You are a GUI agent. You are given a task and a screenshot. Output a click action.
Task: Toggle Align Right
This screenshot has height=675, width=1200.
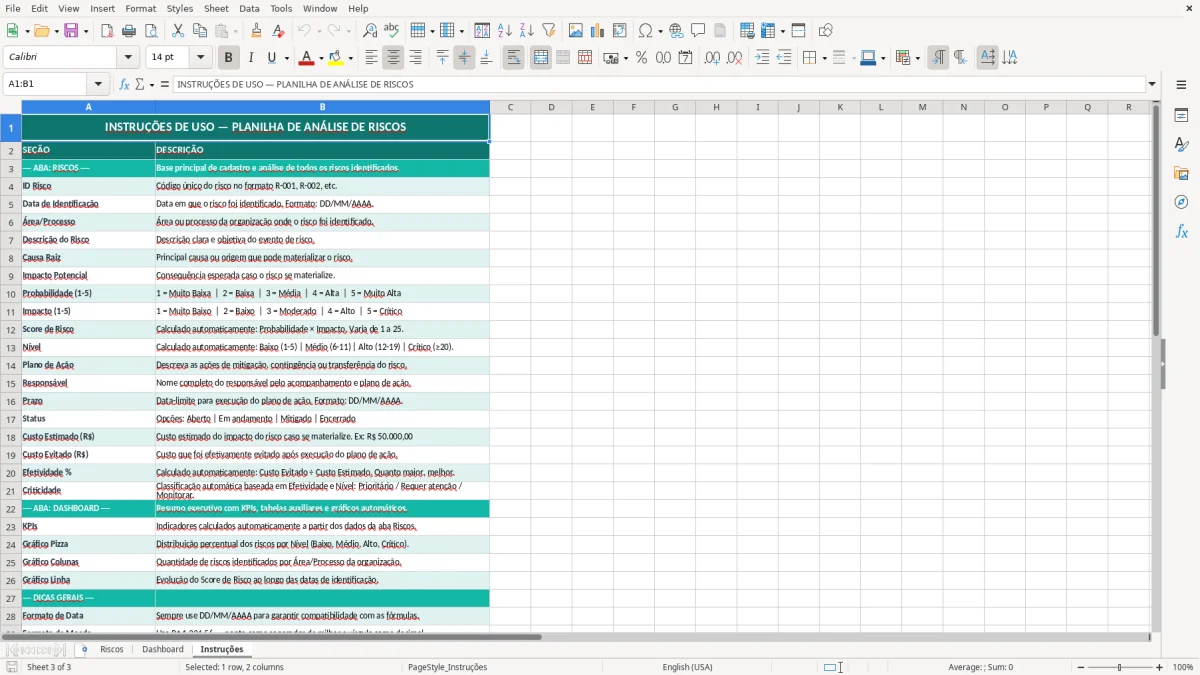pyautogui.click(x=415, y=58)
